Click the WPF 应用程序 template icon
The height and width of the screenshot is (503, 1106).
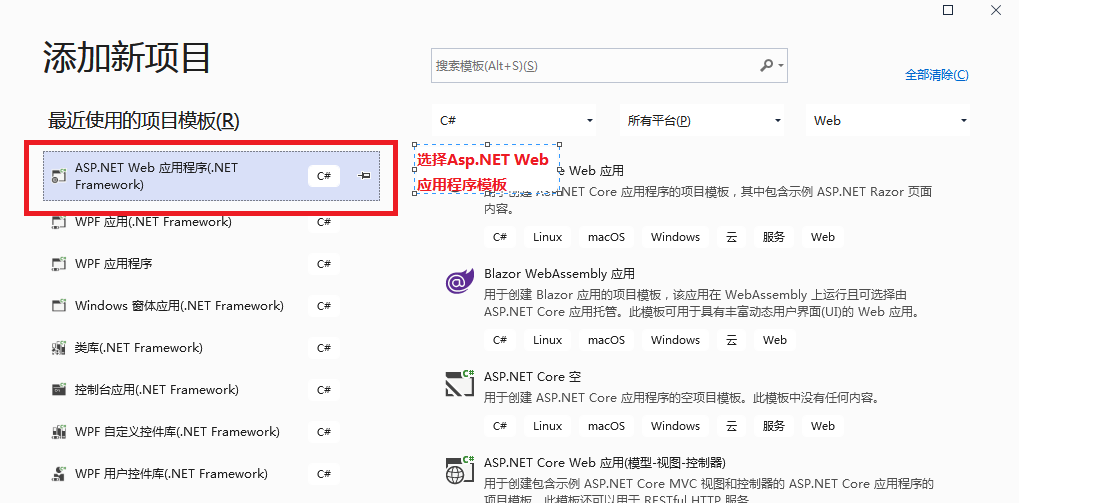coord(59,264)
